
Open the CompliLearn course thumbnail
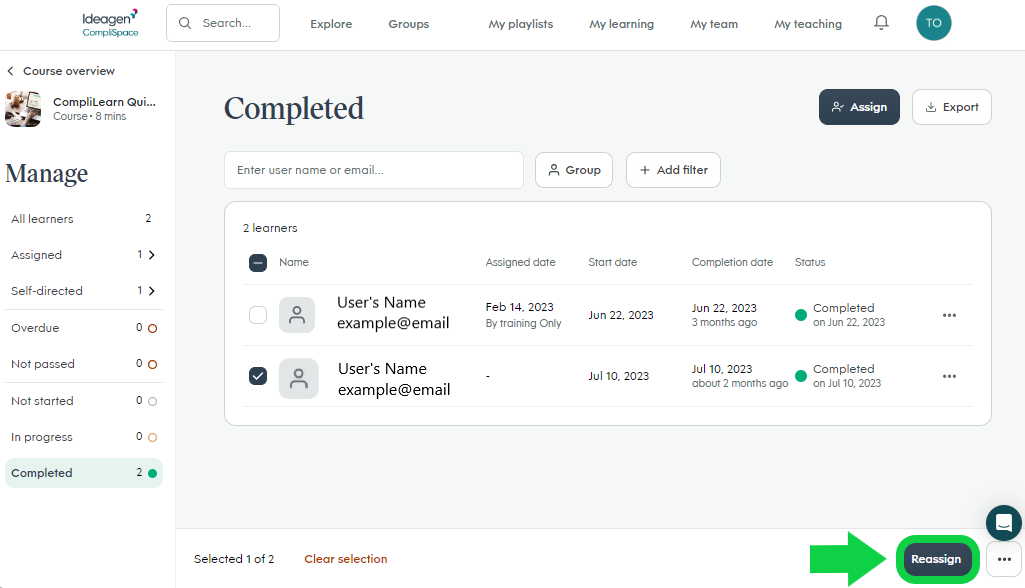click(x=23, y=109)
